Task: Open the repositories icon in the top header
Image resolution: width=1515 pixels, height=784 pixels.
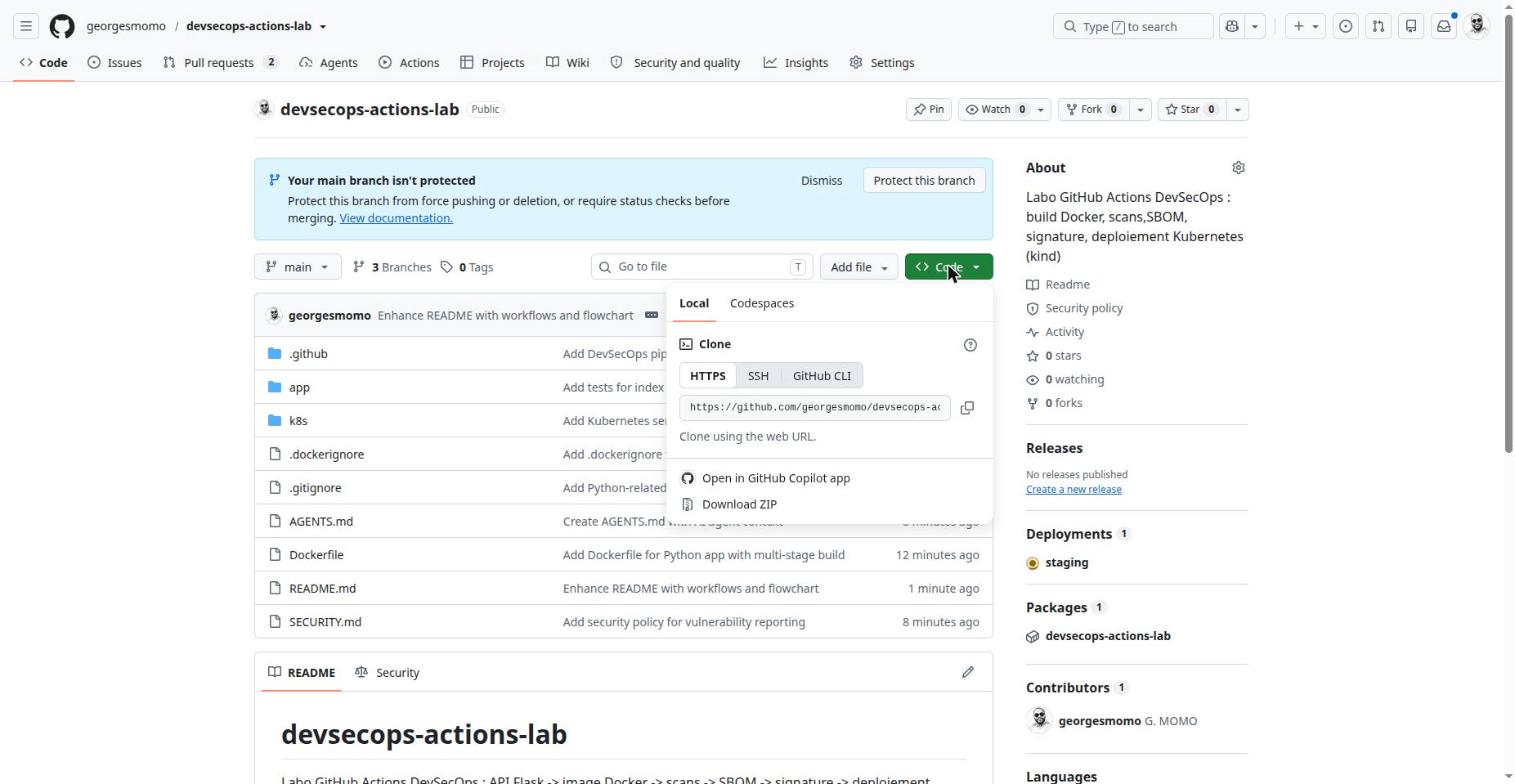Action: click(1411, 26)
